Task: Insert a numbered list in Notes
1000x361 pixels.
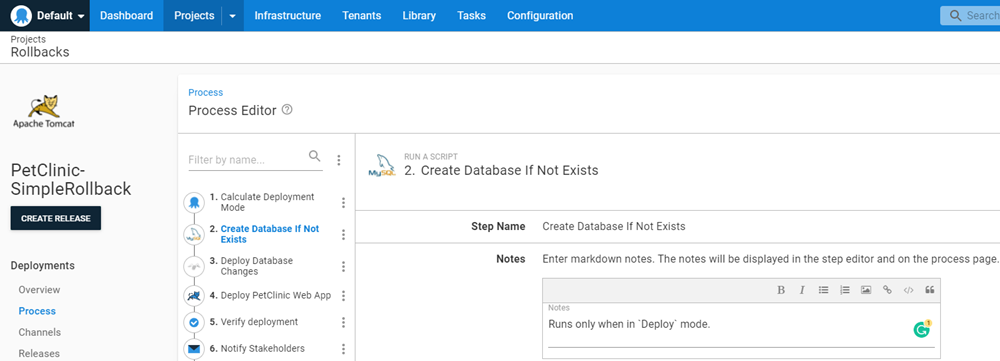Action: tap(844, 290)
